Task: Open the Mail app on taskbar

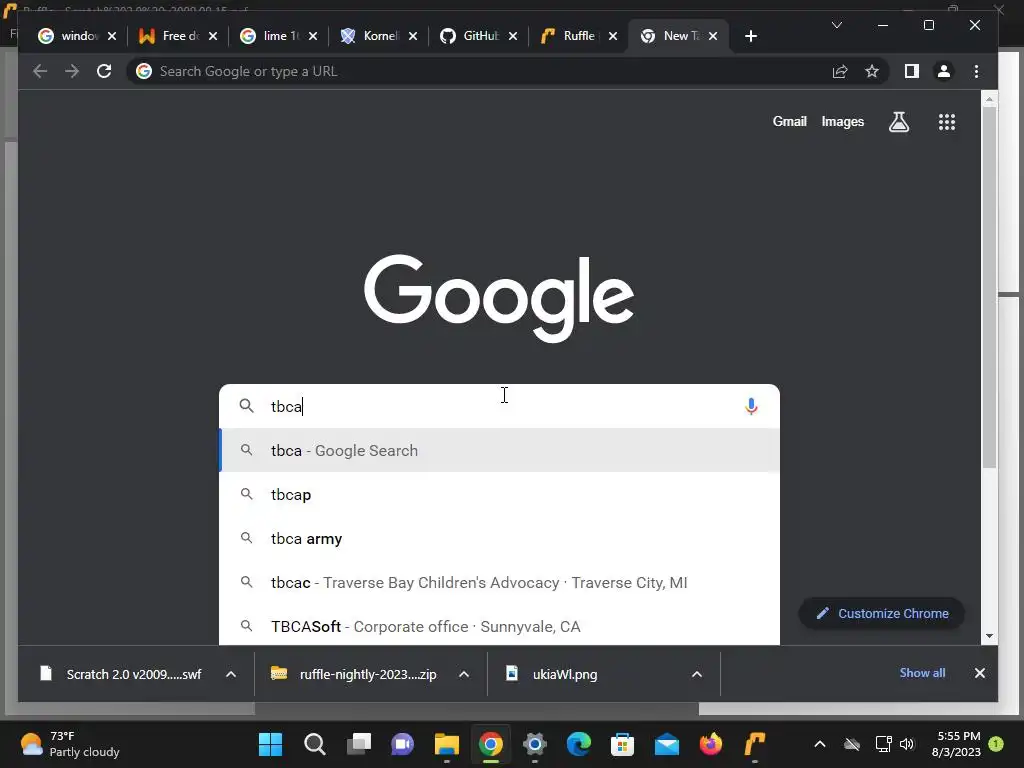Action: coord(667,744)
